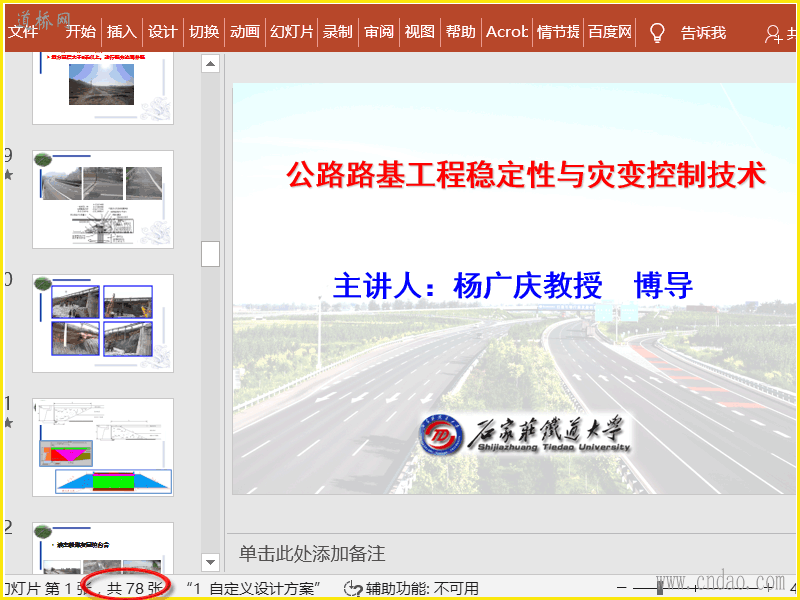Click the thumbnail pane scrollbar handle
The image size is (800, 600).
click(210, 254)
